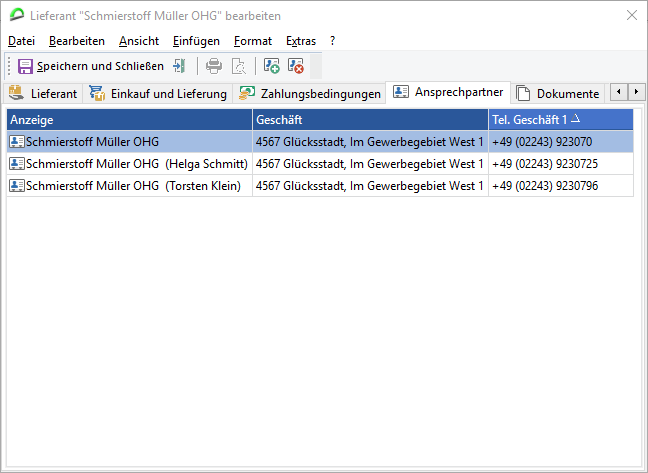Click contact card icon in Torsten Klein row
Image resolution: width=648 pixels, height=473 pixels.
[x=17, y=185]
